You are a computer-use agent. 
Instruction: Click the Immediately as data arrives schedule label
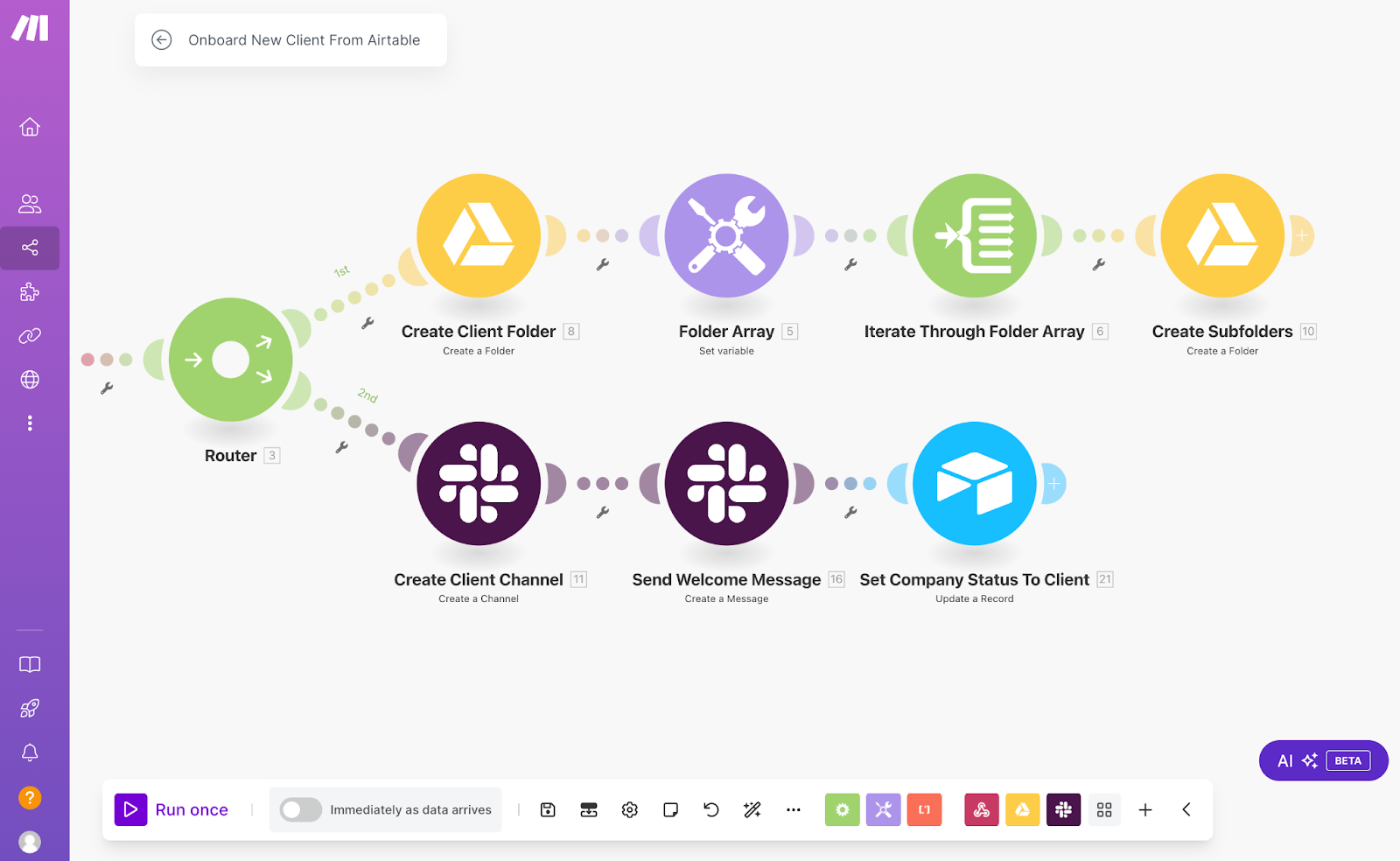410,810
